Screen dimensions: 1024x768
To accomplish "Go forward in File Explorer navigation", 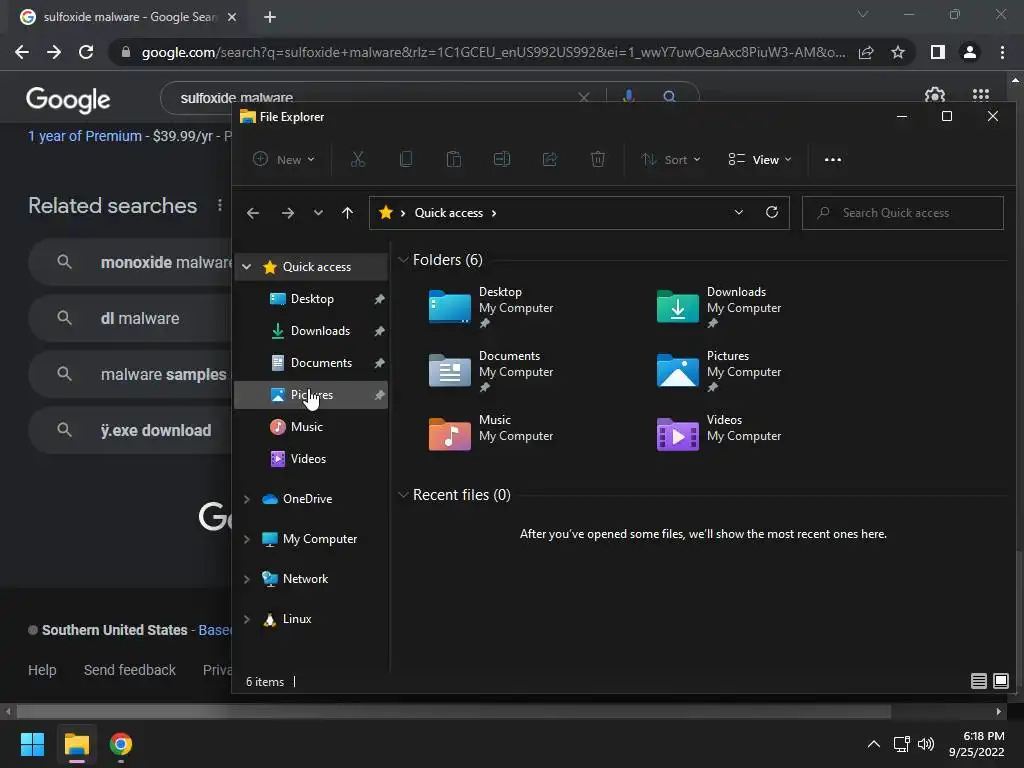I will point(287,213).
